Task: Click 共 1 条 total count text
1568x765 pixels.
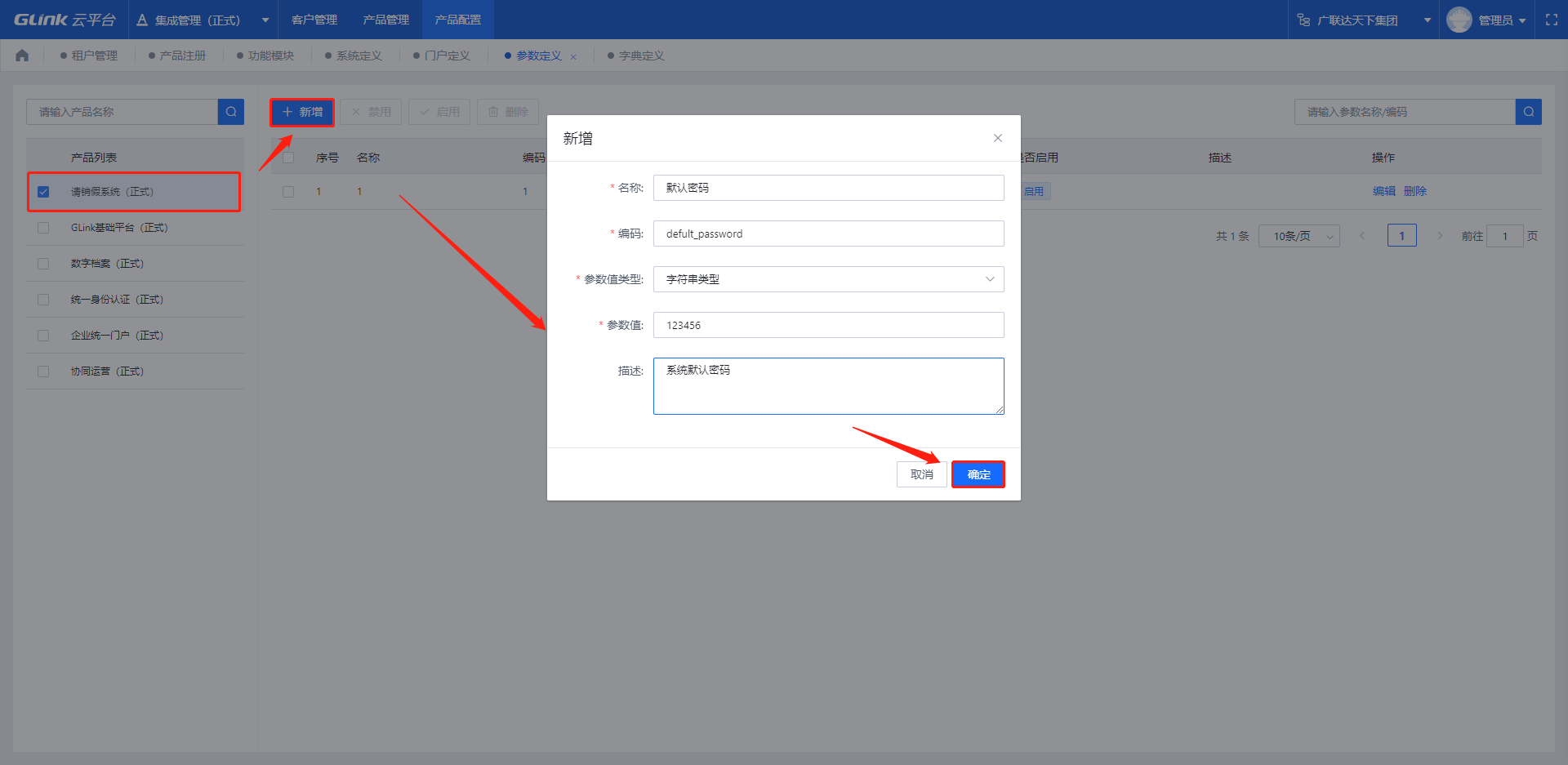Action: click(1232, 236)
